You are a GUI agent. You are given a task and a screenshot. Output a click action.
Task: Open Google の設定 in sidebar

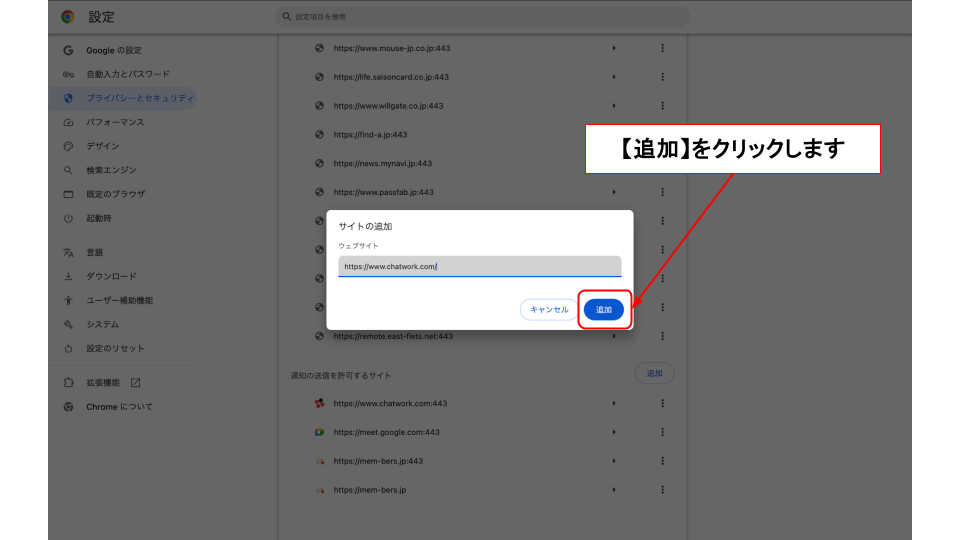coord(113,50)
